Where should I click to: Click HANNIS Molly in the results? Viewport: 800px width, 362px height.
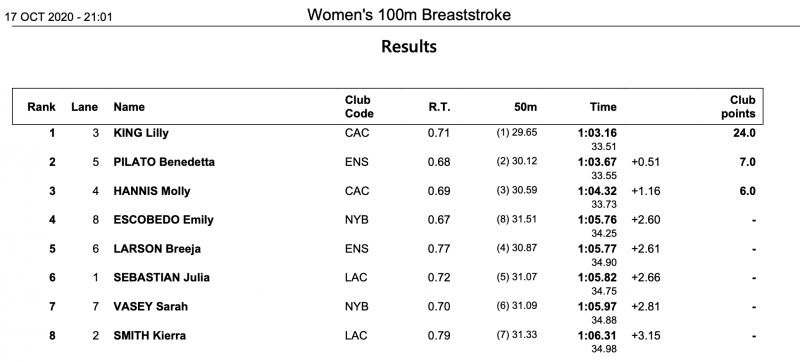(152, 191)
